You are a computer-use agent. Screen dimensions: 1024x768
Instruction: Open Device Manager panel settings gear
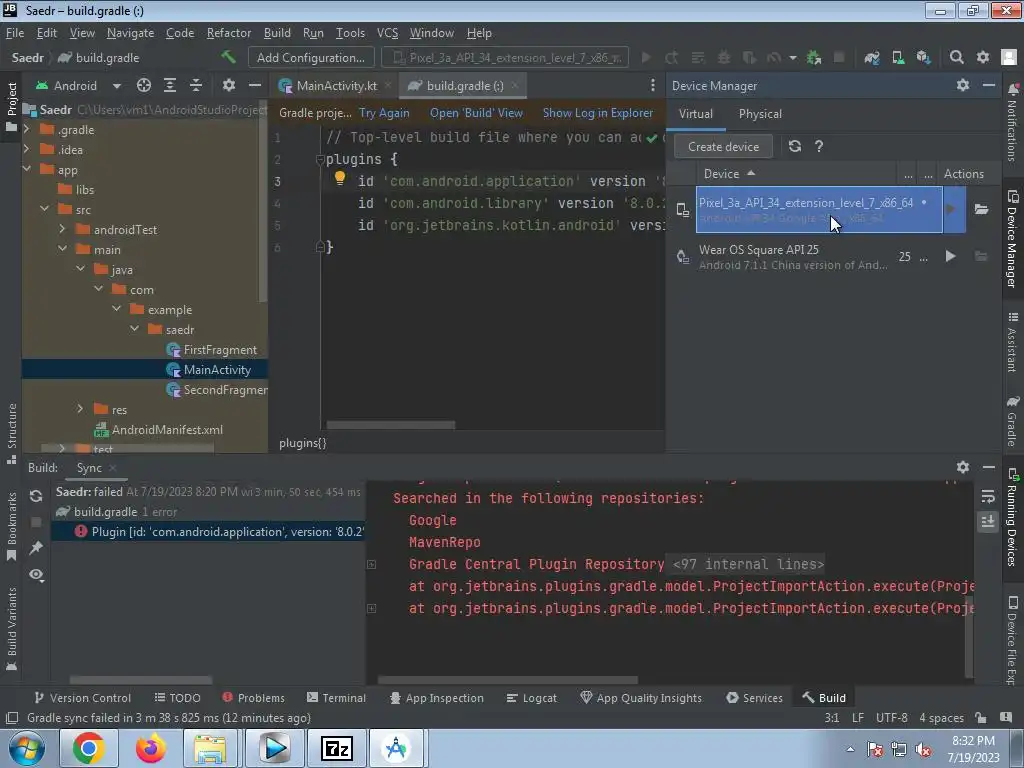(x=963, y=86)
